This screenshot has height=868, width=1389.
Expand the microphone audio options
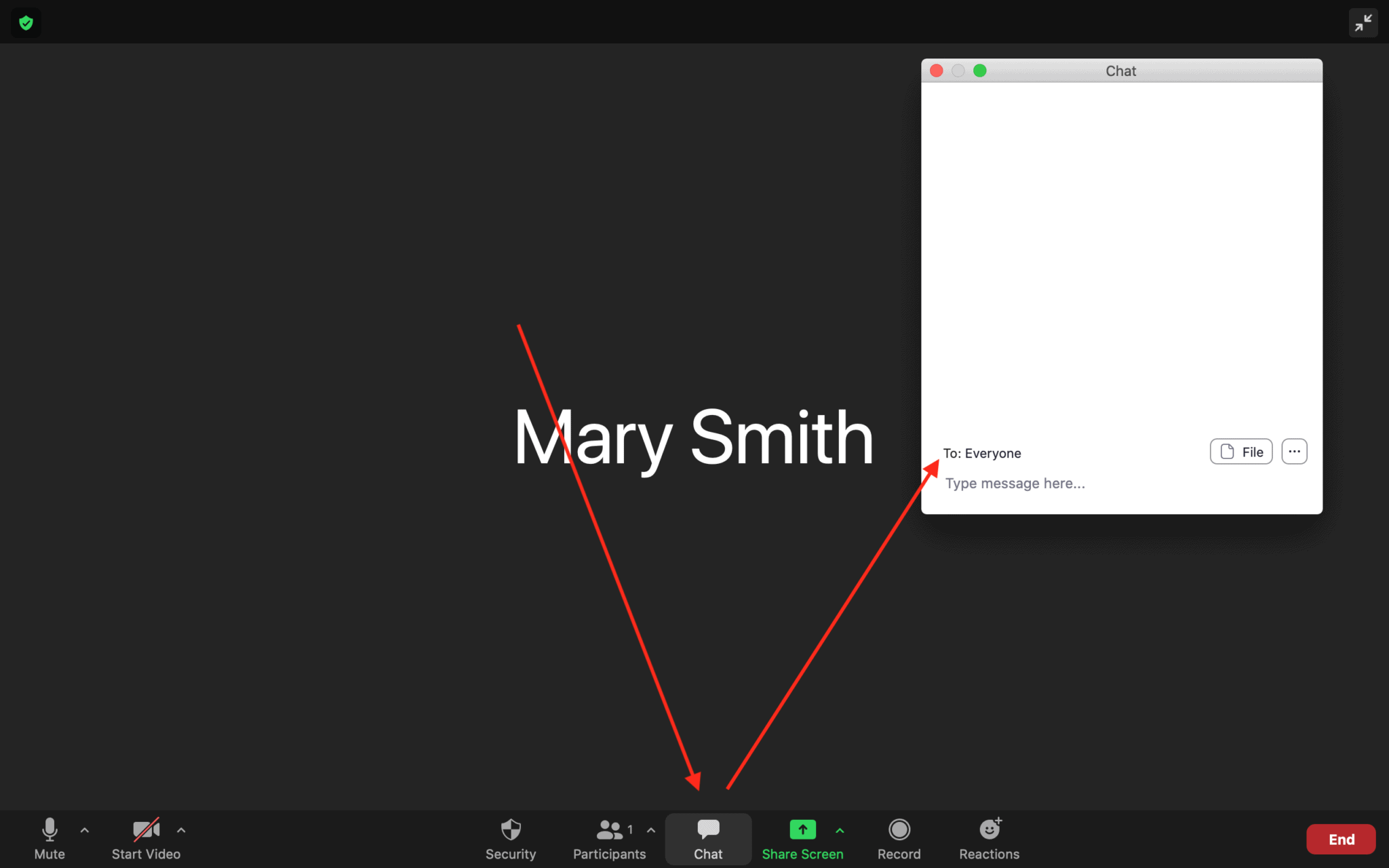pyautogui.click(x=85, y=830)
